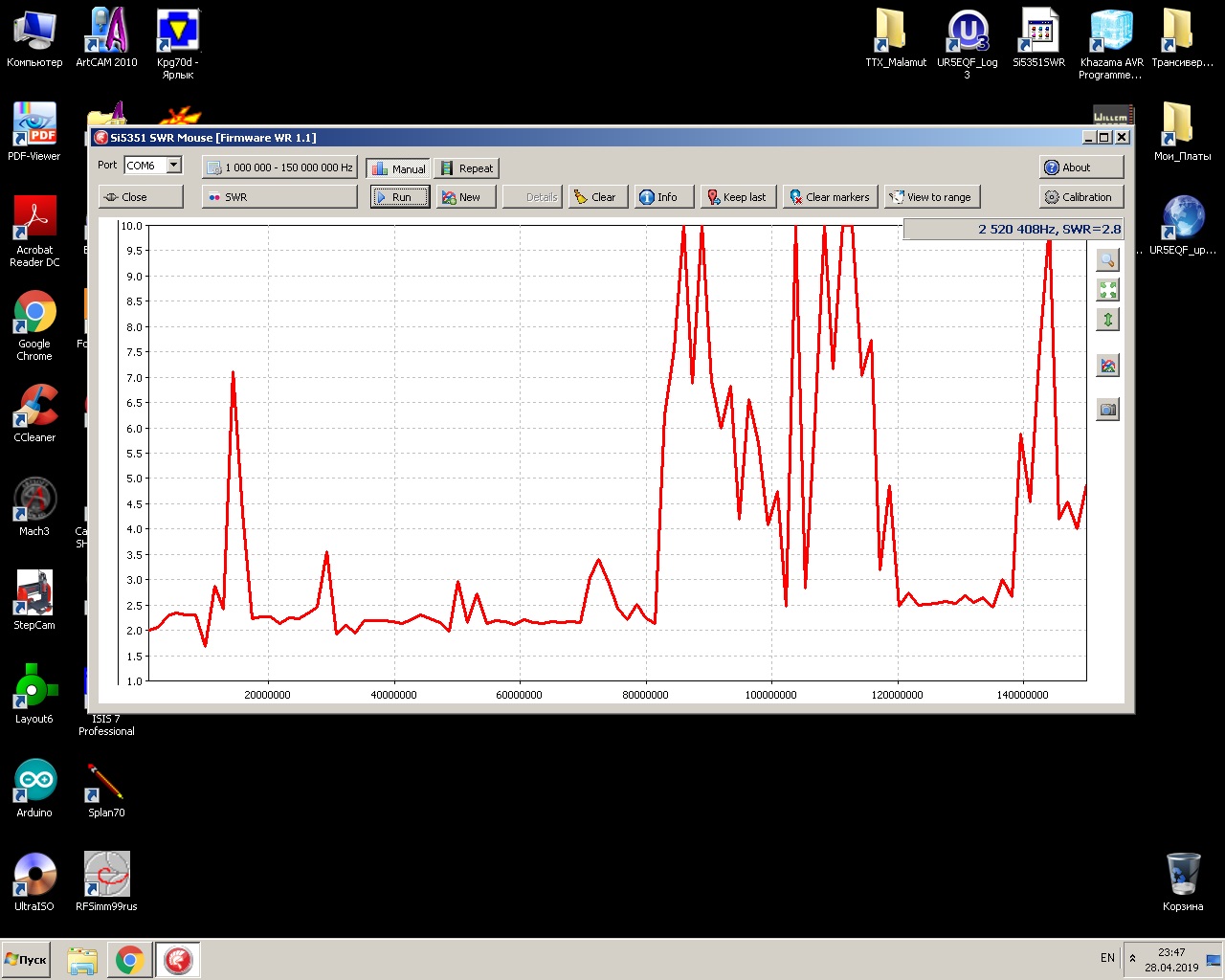
Task: Click the About button
Action: pyautogui.click(x=1080, y=167)
